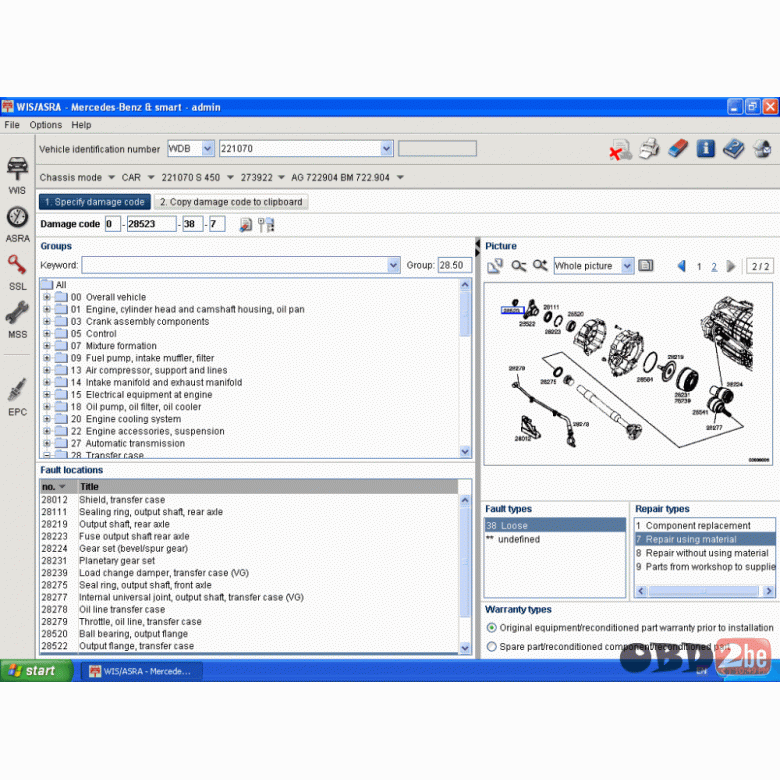This screenshot has width=780, height=780.
Task: Open the AG 722904 transmission dropdown
Action: click(400, 178)
